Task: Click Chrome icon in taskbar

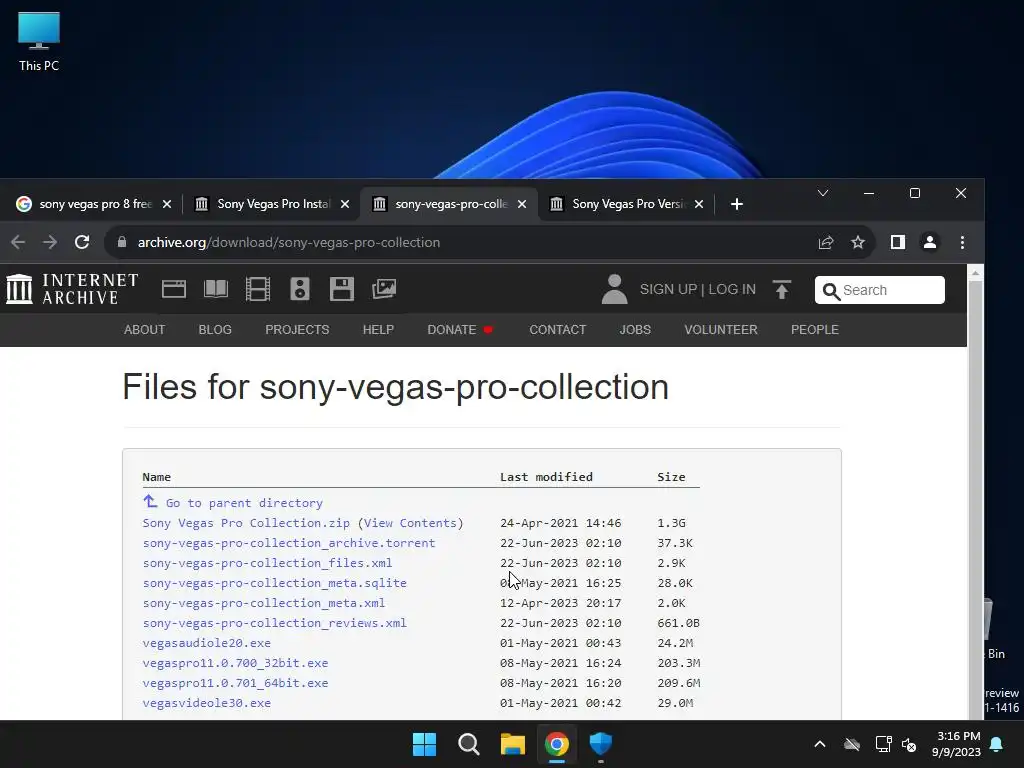Action: [556, 744]
